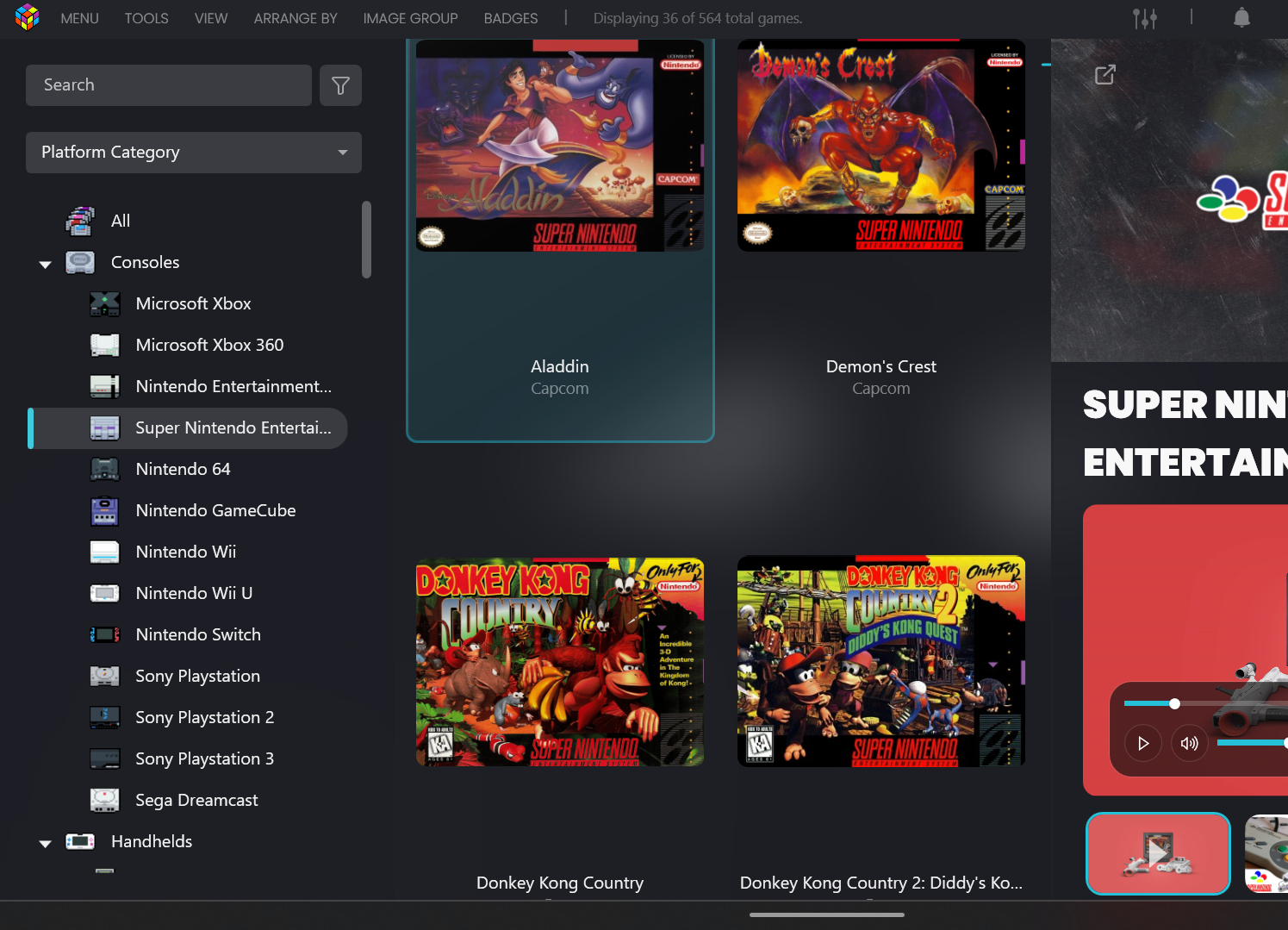This screenshot has height=930, width=1288.
Task: Select the Demon's Crest box art
Action: pos(881,146)
